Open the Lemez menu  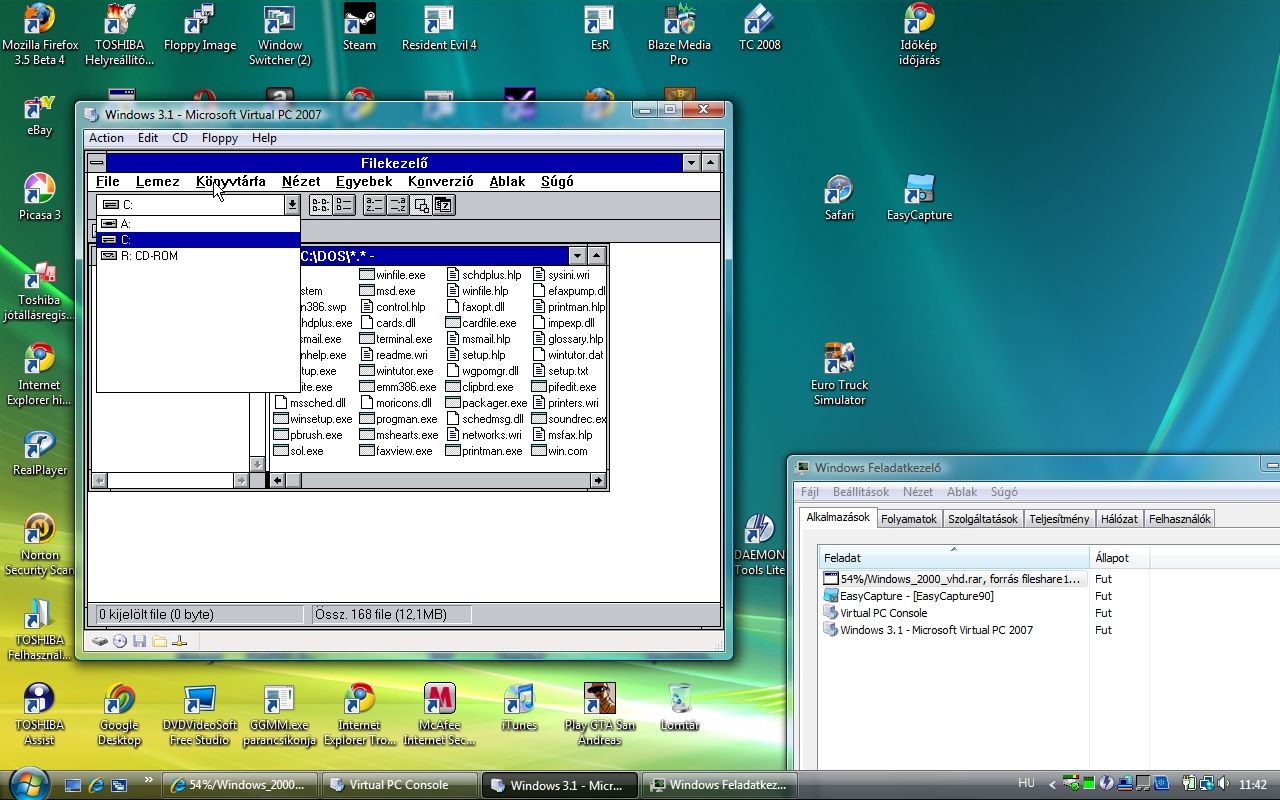point(158,181)
